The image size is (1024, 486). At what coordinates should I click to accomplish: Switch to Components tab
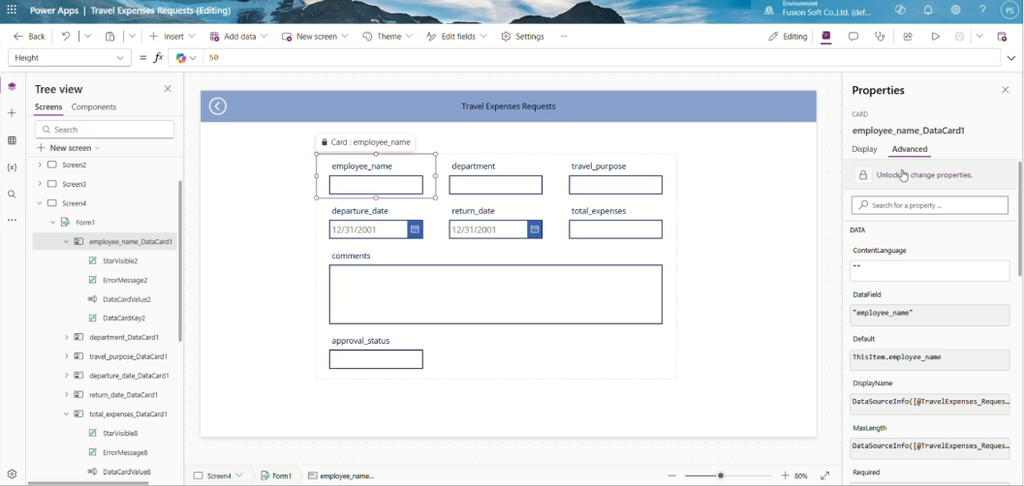point(93,106)
